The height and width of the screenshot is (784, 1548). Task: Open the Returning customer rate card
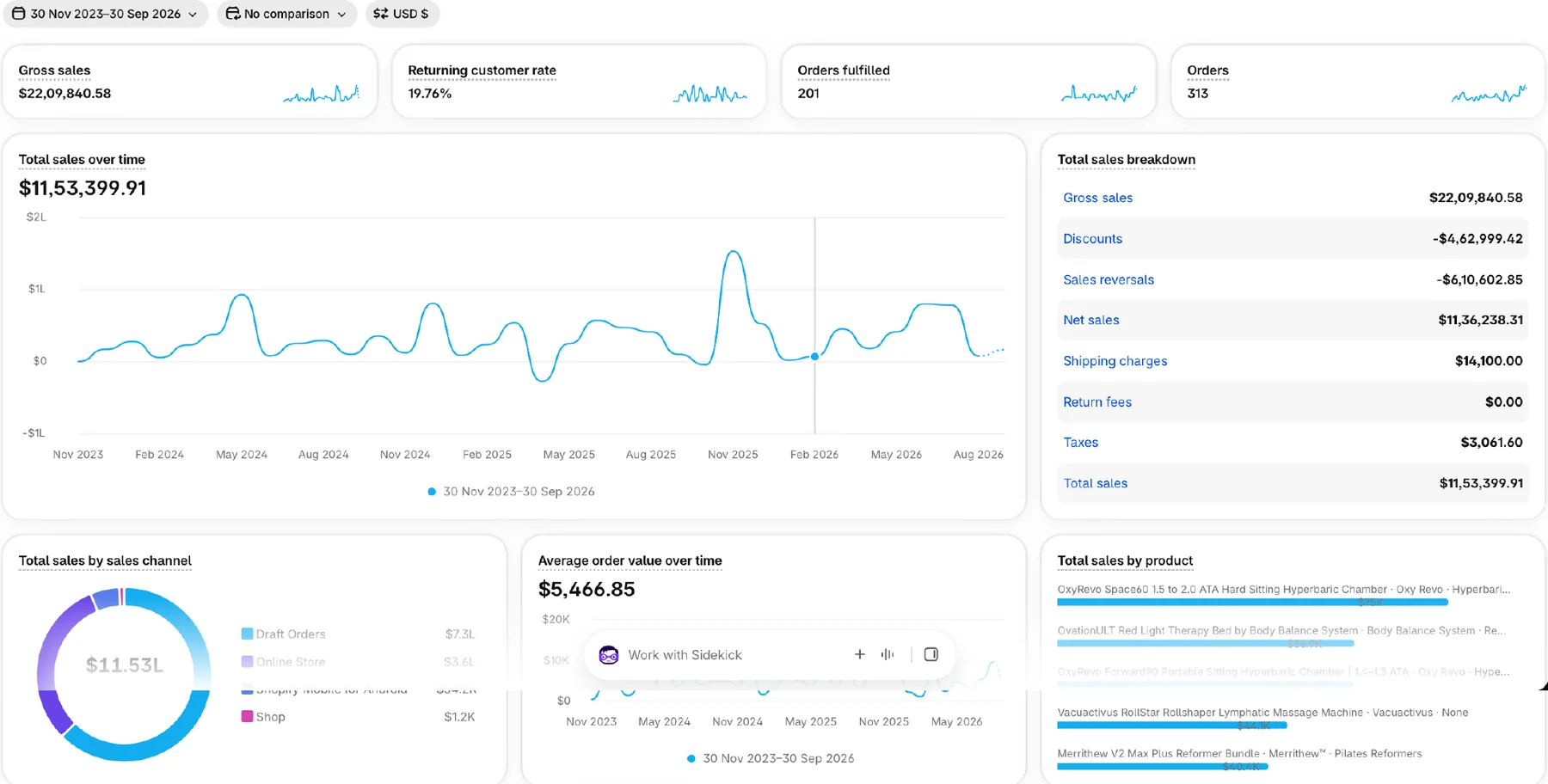tap(579, 82)
